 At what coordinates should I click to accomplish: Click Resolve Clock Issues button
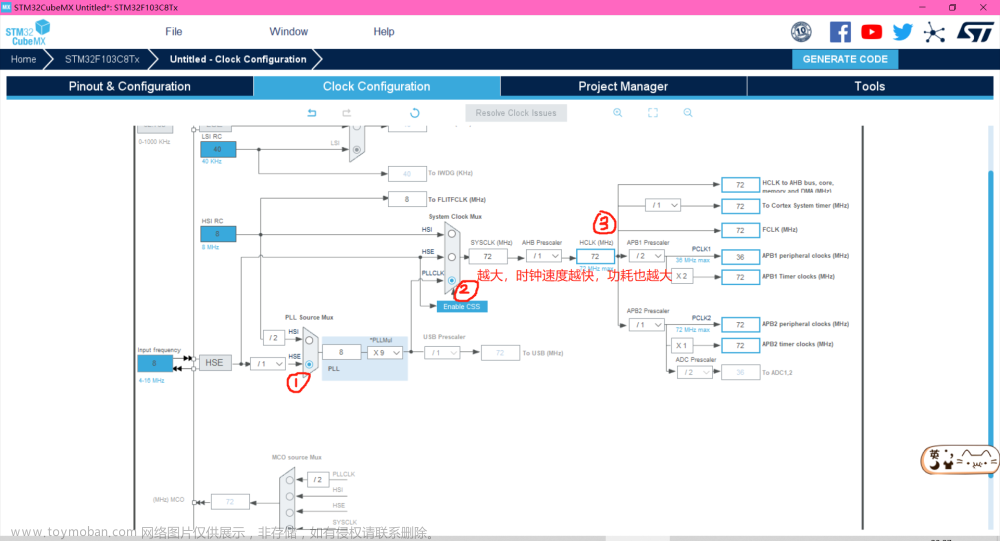(516, 113)
